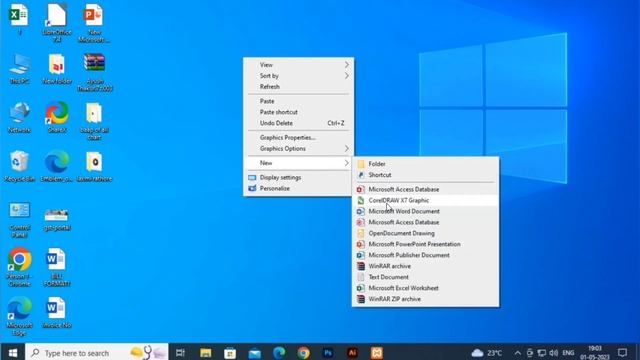The image size is (640, 360).
Task: Expand the Graphics Options submenu
Action: point(299,149)
